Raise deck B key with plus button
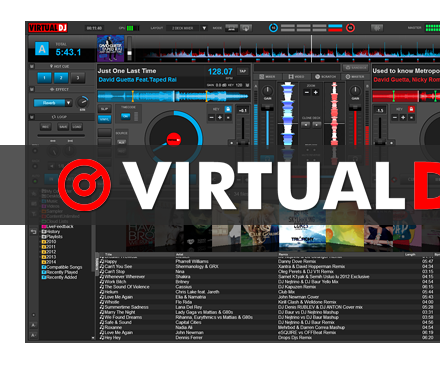 pos(403,117)
